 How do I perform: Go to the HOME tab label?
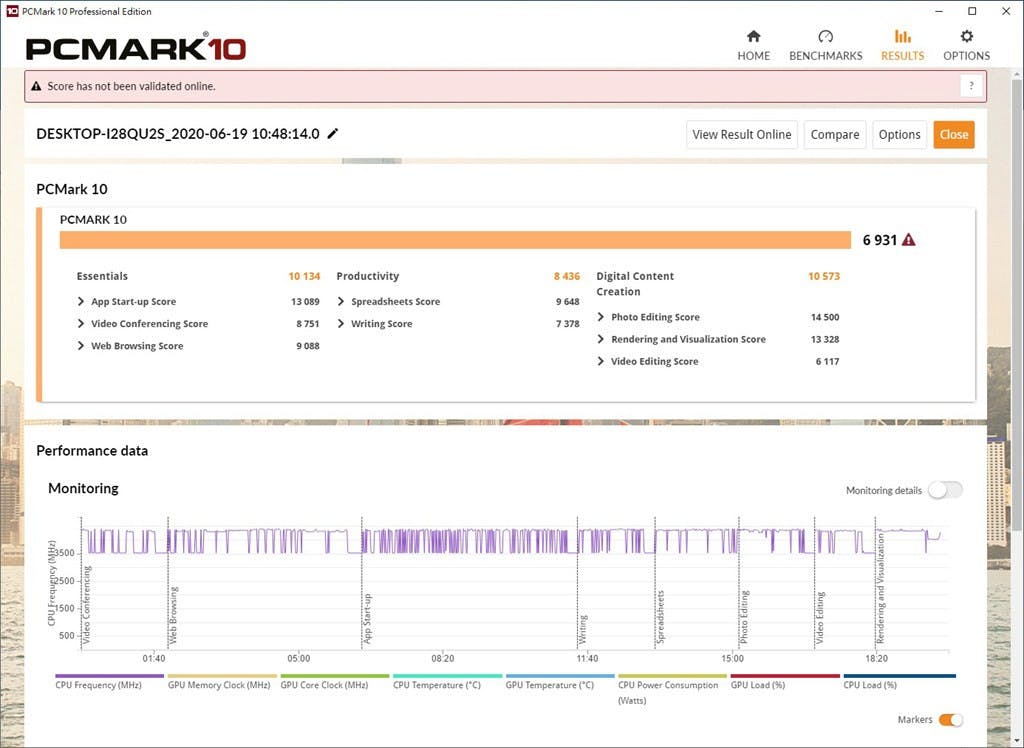pyautogui.click(x=754, y=56)
